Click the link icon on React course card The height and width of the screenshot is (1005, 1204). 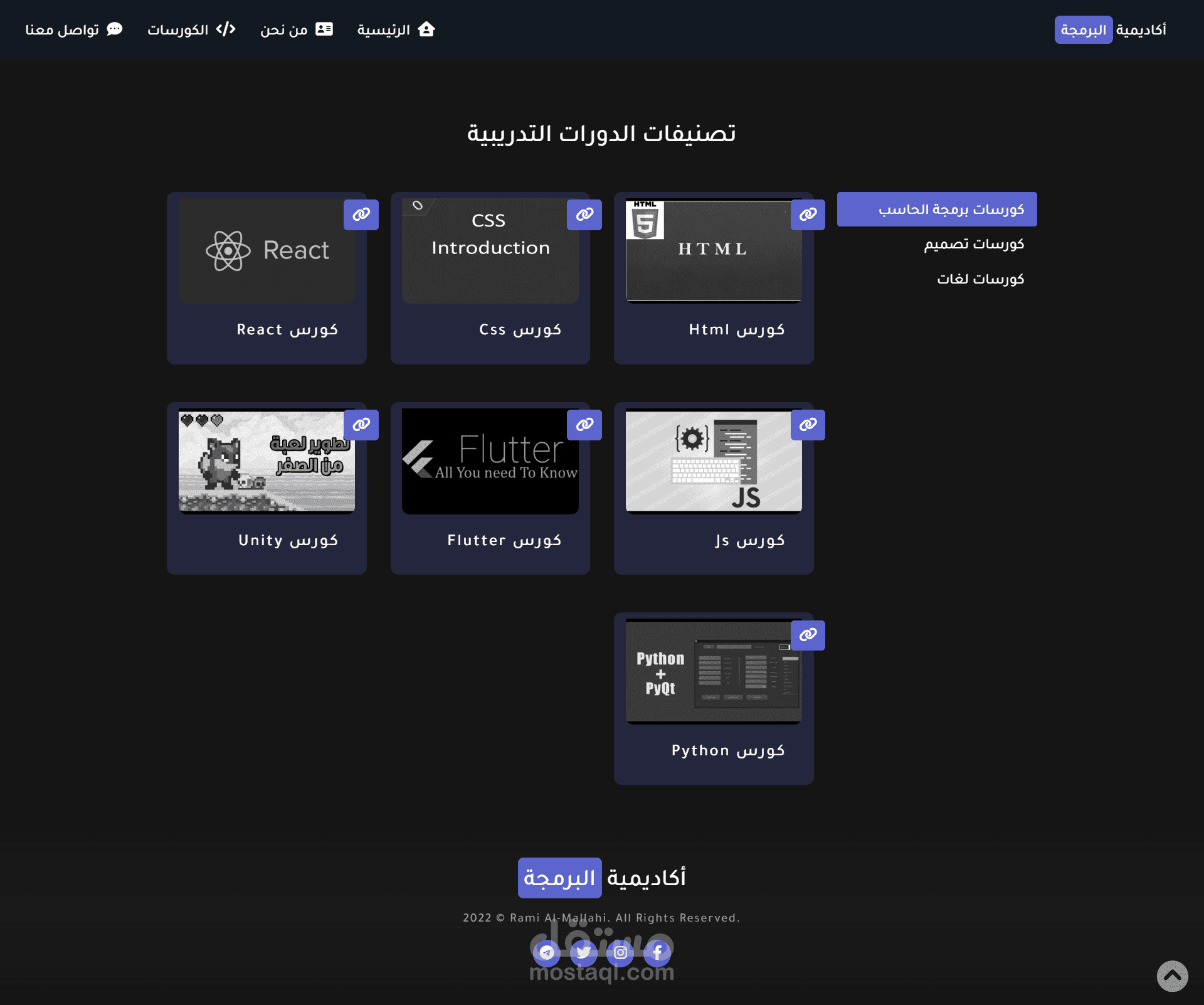coord(361,215)
